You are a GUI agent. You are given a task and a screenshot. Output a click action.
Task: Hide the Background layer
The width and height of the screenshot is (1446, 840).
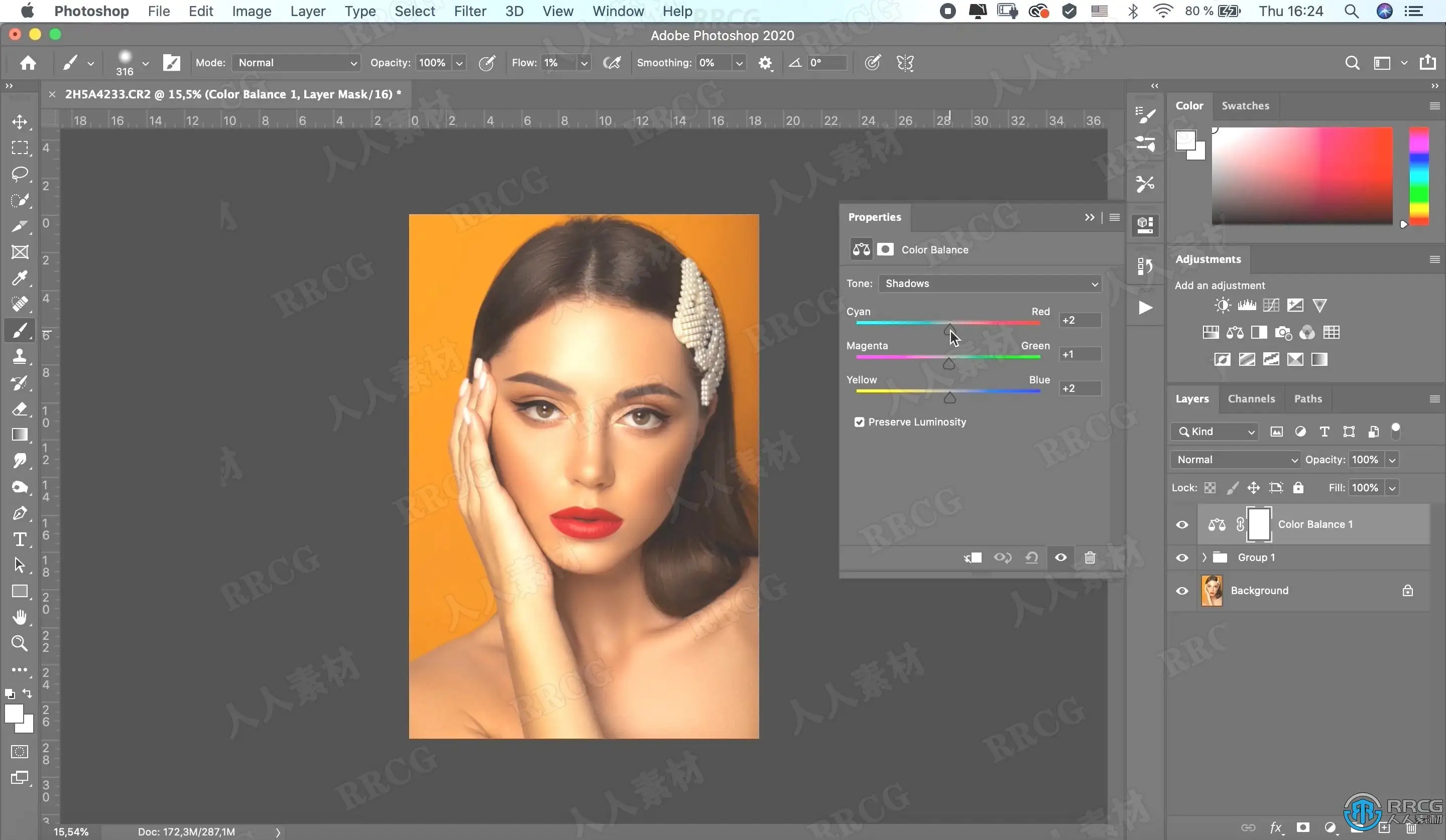pos(1181,591)
